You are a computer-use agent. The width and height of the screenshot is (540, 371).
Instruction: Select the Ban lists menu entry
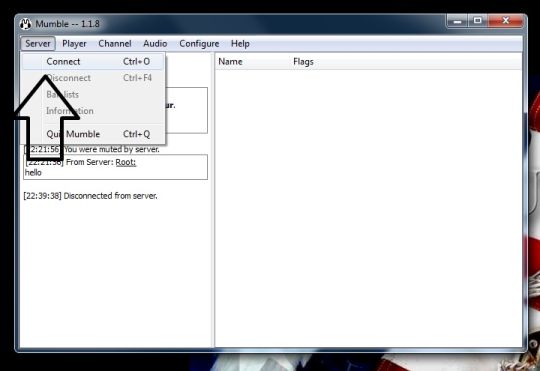(x=93, y=94)
